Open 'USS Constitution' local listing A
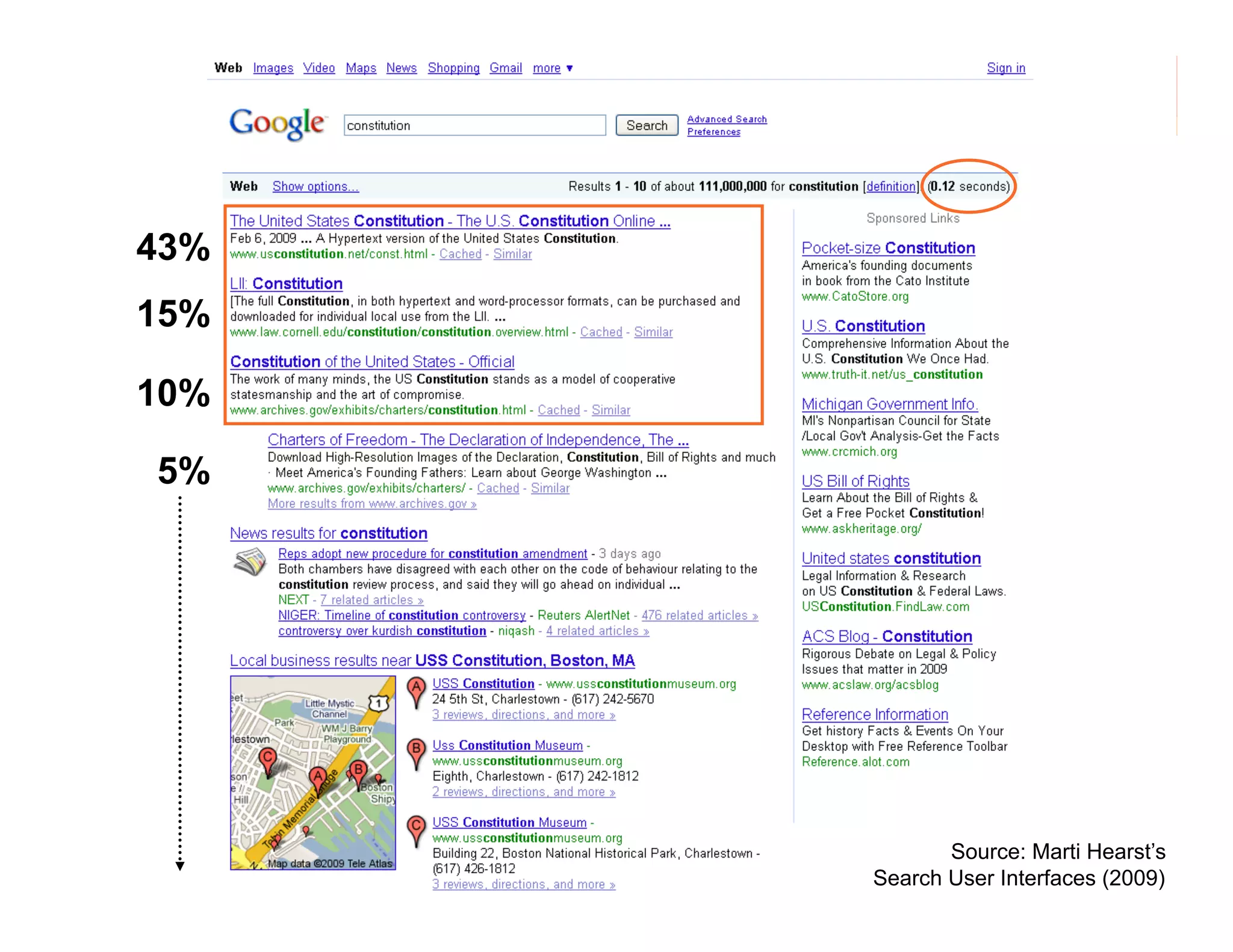The image size is (1233, 952). coord(483,684)
